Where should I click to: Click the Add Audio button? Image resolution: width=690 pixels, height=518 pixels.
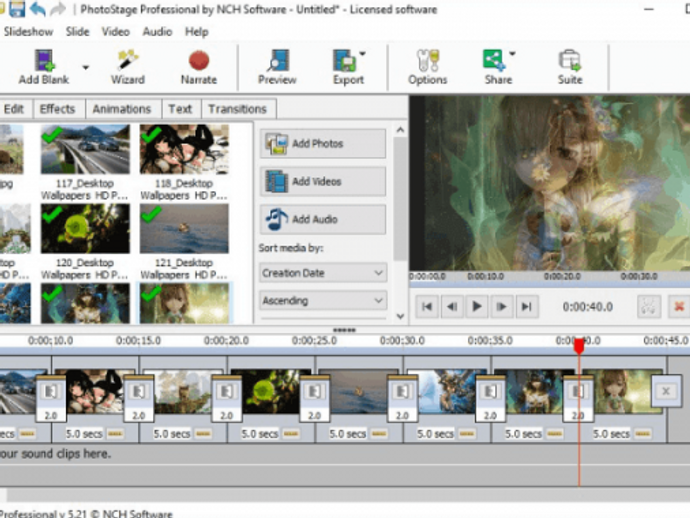pyautogui.click(x=323, y=219)
